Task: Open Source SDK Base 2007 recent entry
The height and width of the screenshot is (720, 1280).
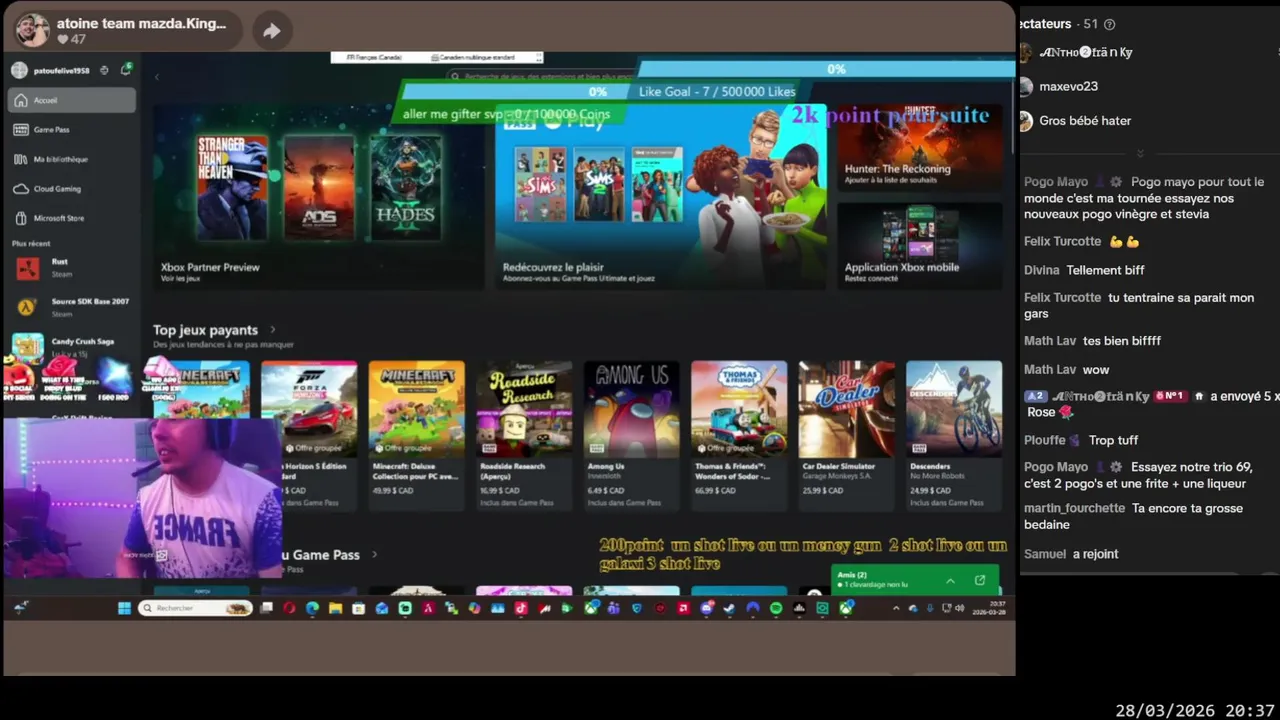Action: pyautogui.click(x=72, y=307)
